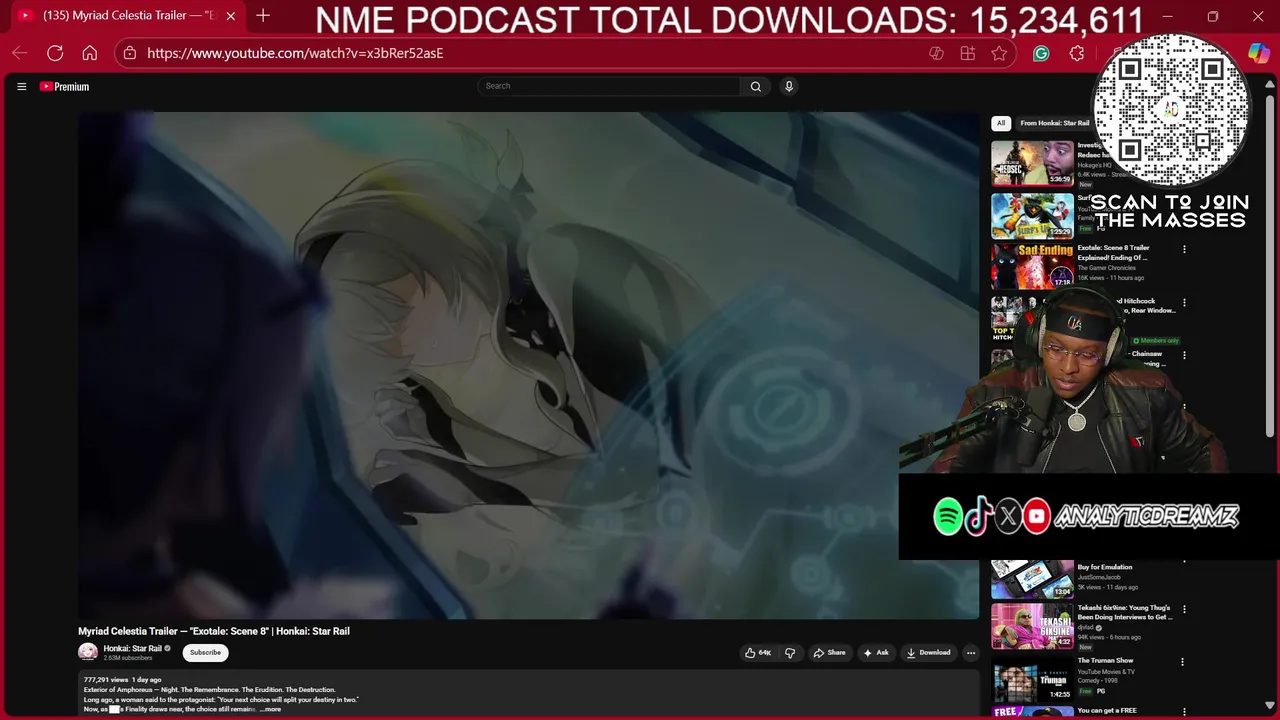The image size is (1280, 720).
Task: Open the copy-style icon beside collections in address bar
Action: [x=936, y=53]
